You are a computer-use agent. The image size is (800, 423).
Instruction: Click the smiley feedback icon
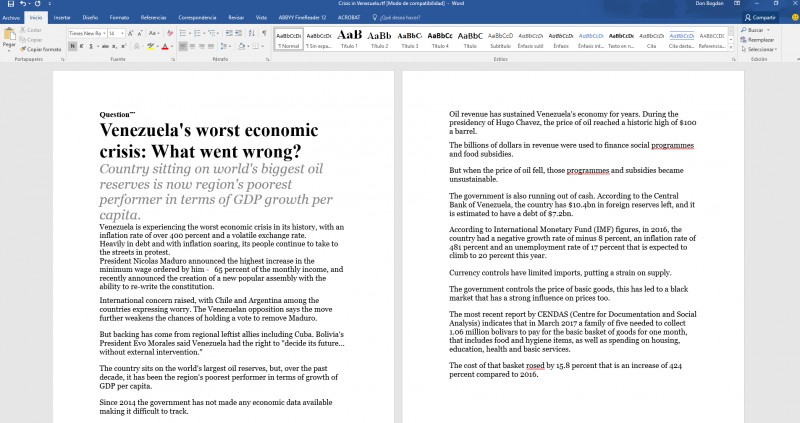click(795, 17)
